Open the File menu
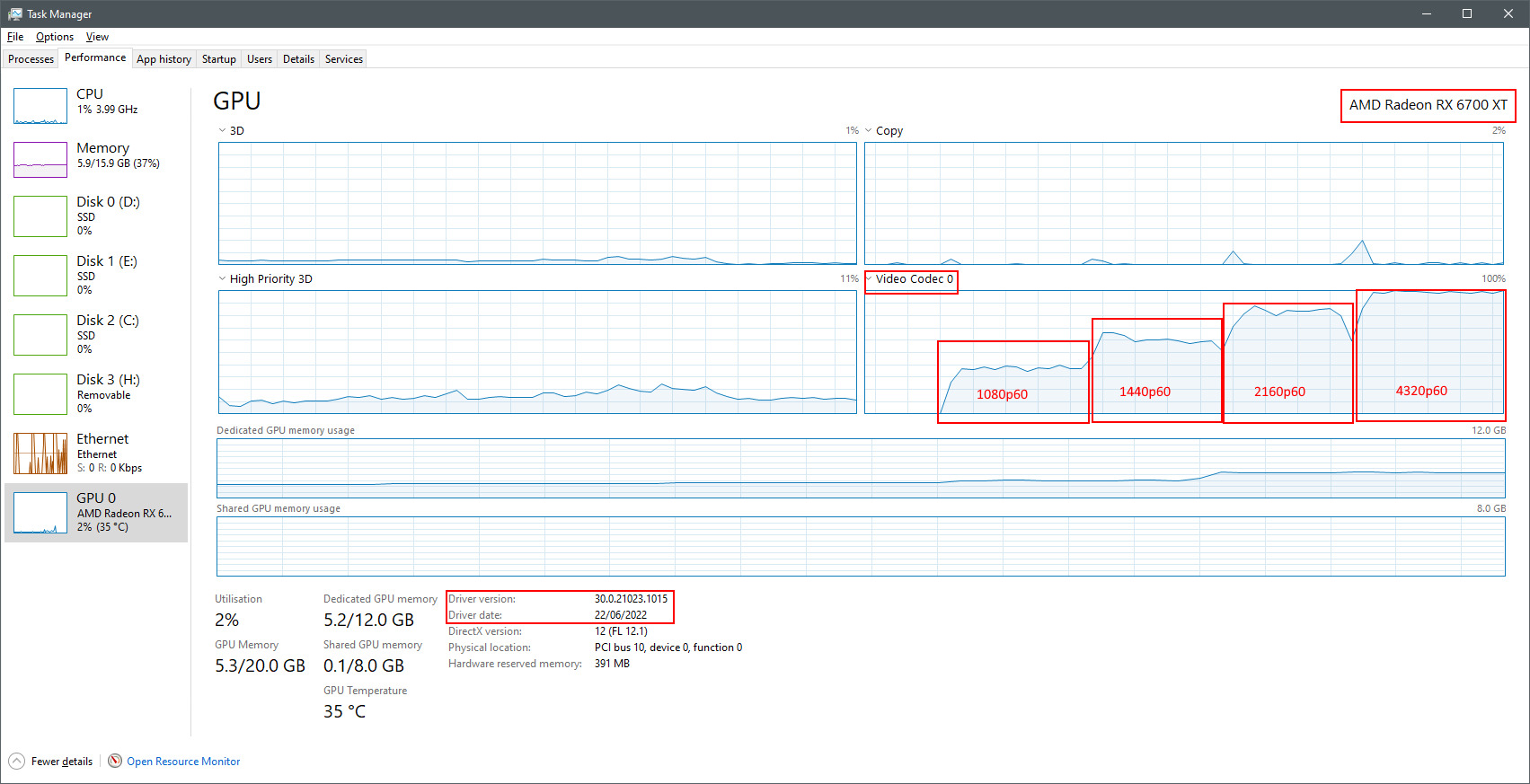 coord(15,37)
